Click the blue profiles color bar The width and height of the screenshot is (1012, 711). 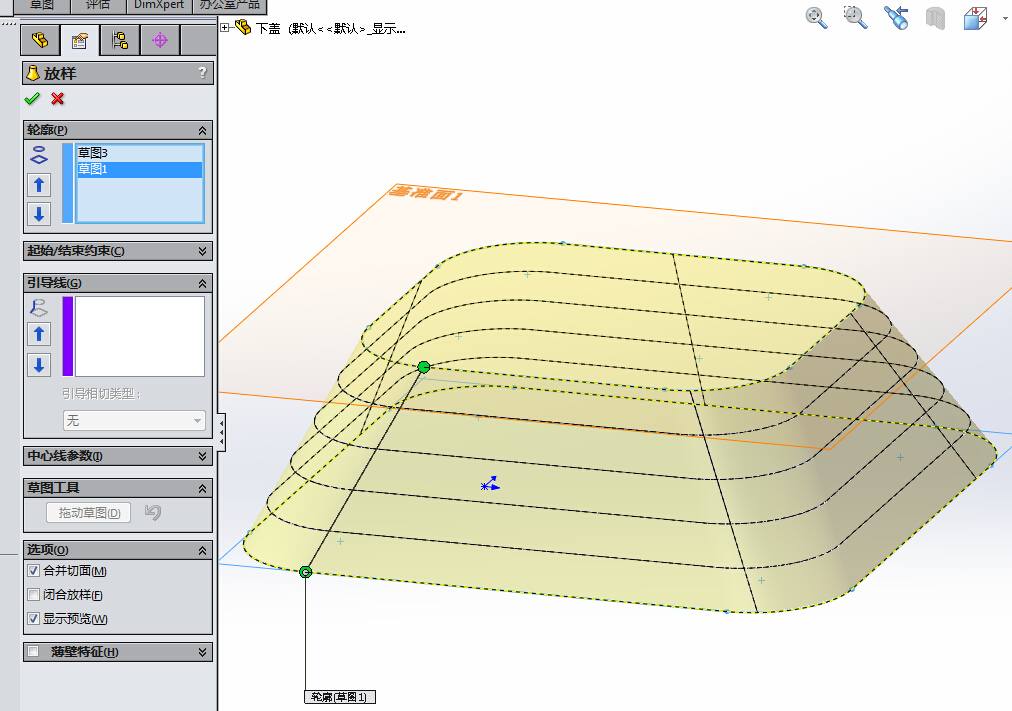pyautogui.click(x=67, y=183)
